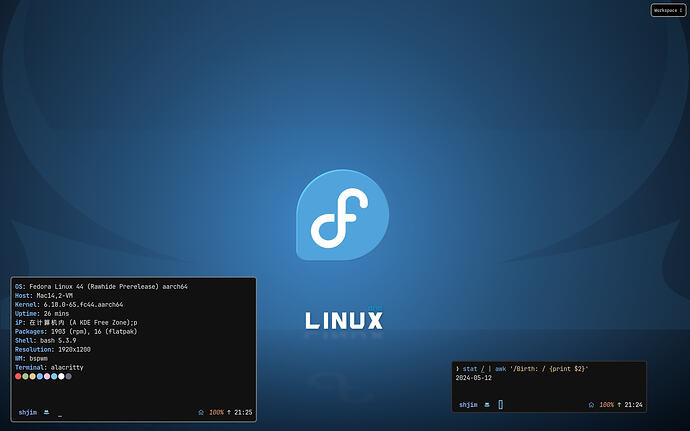This screenshot has width=690, height=431.
Task: Click the home icon in the right terminal prompt
Action: tap(592, 404)
